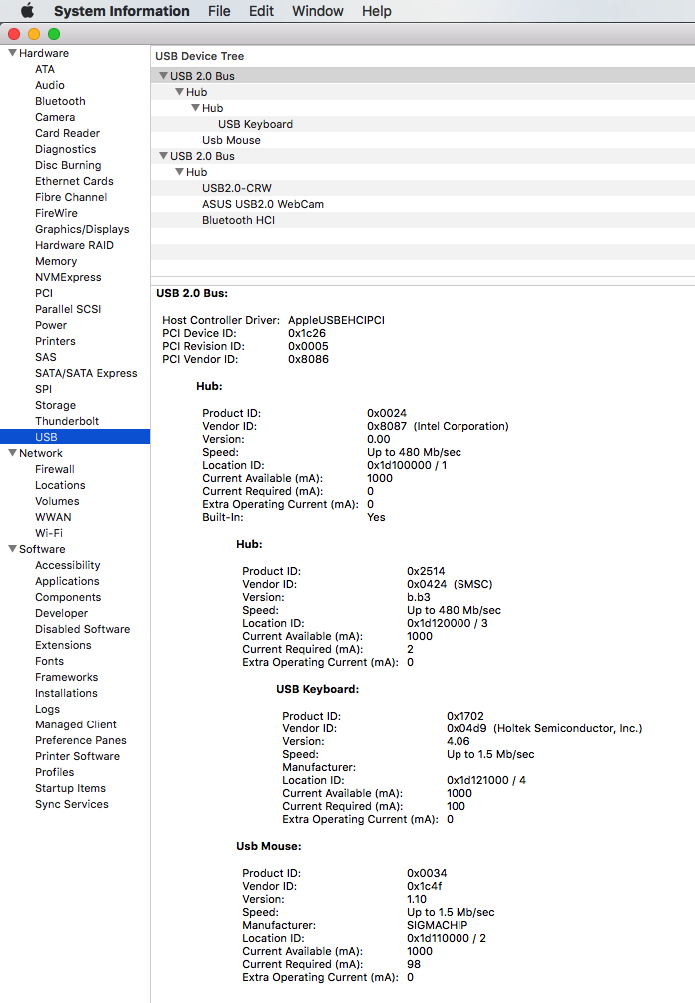Select Bluetooth HCI in device tree

click(x=239, y=220)
